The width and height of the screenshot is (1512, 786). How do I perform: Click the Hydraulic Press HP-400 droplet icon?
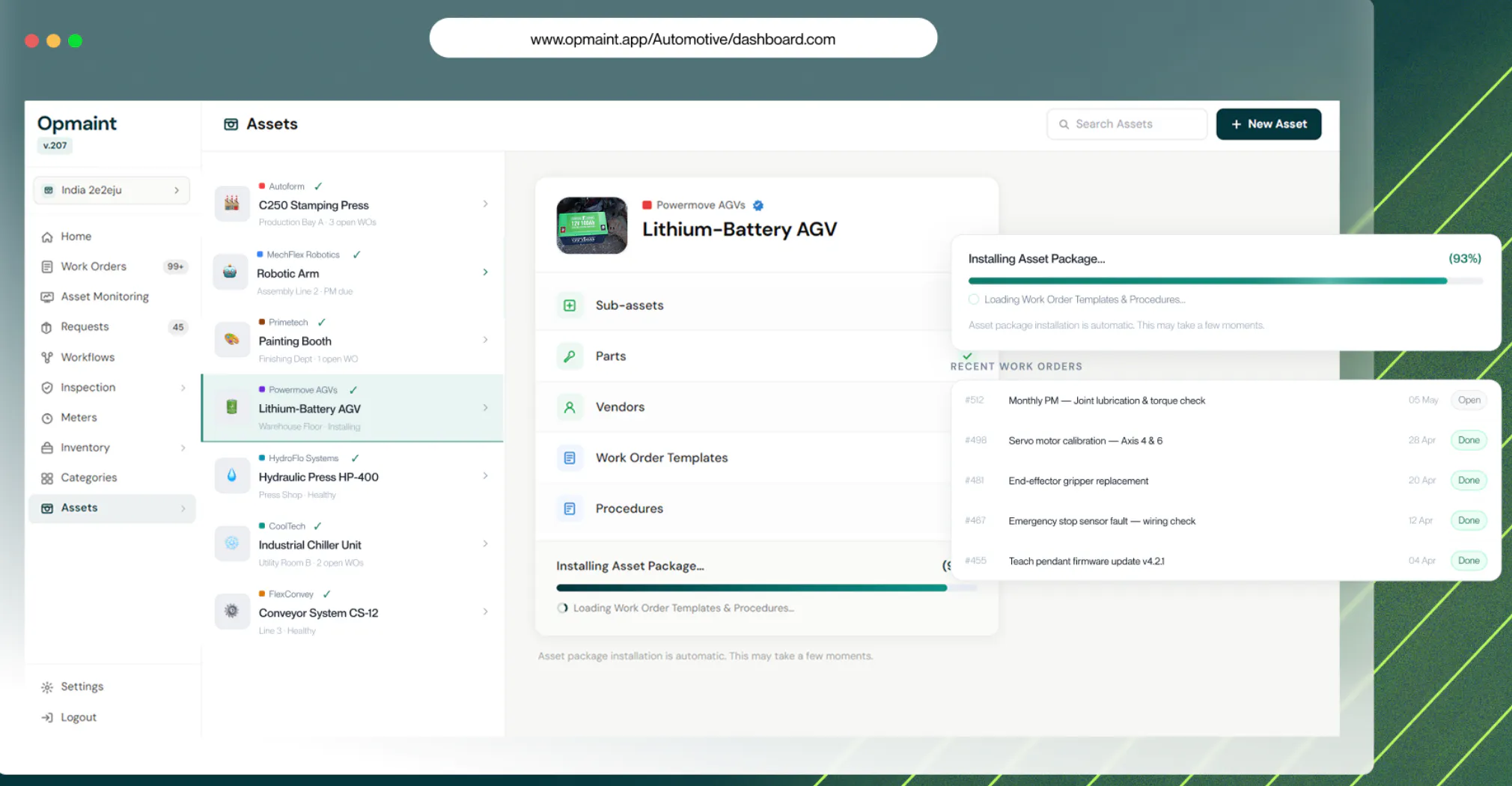232,475
